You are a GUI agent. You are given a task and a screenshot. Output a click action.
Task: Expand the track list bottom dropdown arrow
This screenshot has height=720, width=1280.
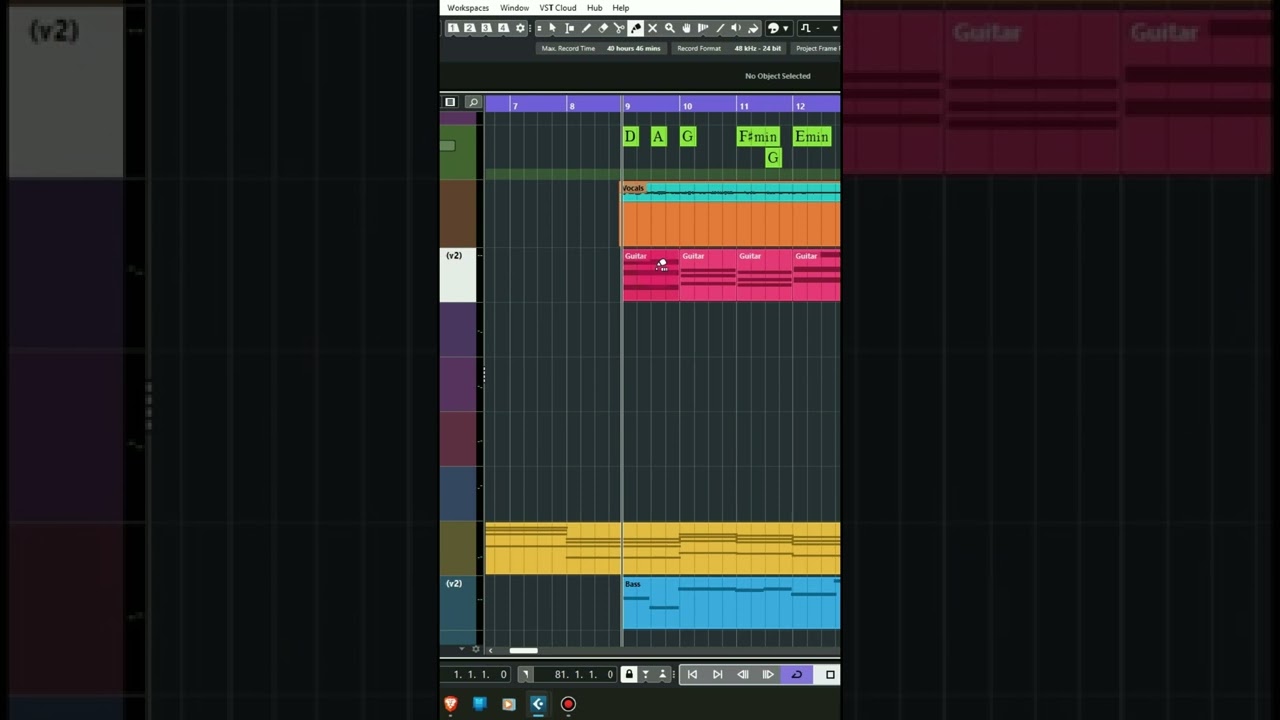(462, 649)
